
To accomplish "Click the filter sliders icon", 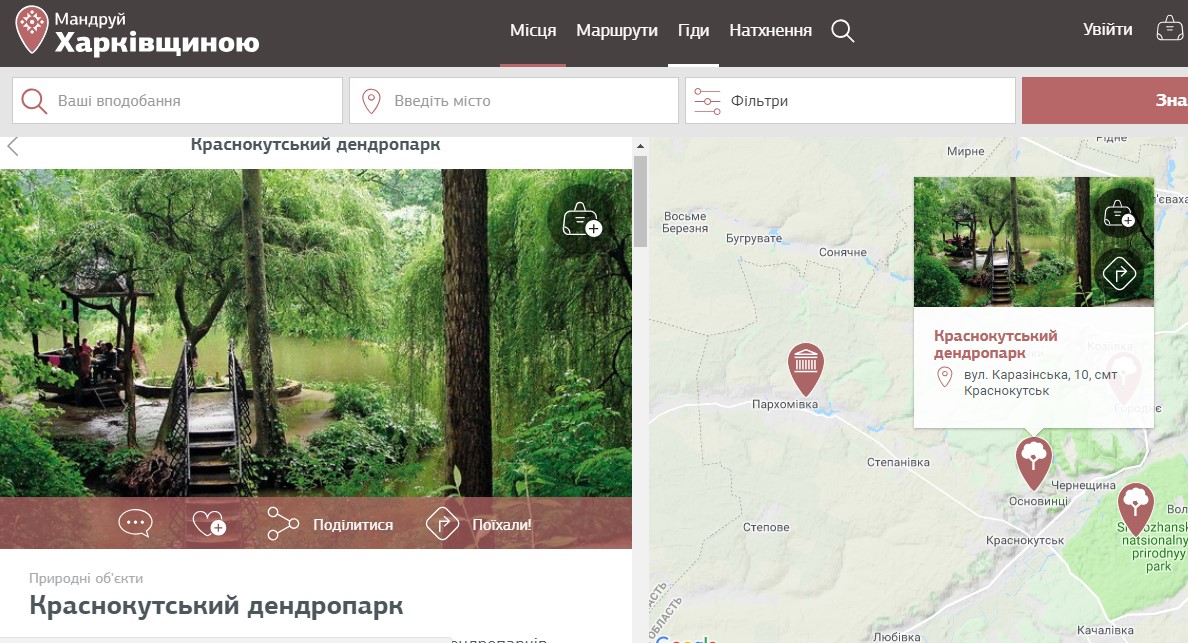I will [x=707, y=101].
